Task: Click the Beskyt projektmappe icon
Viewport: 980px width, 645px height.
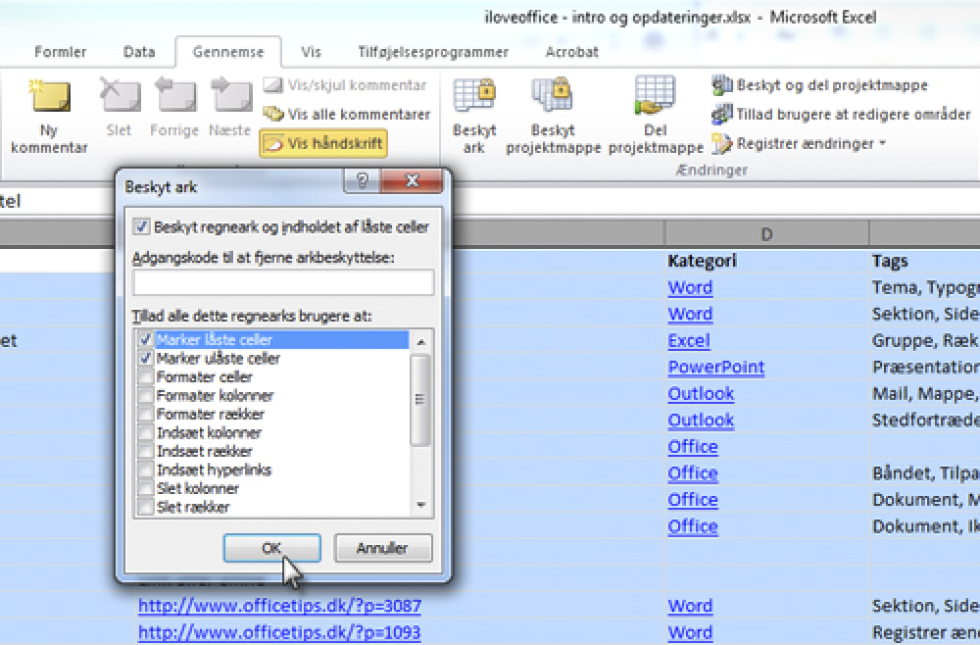Action: coord(552,98)
